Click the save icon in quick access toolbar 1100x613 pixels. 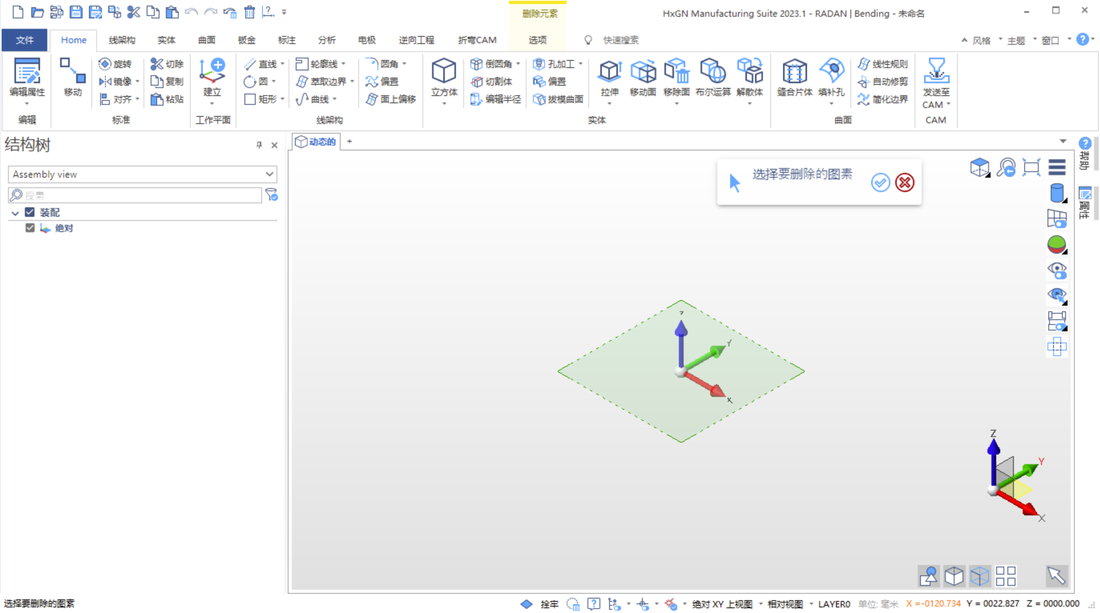[x=76, y=12]
